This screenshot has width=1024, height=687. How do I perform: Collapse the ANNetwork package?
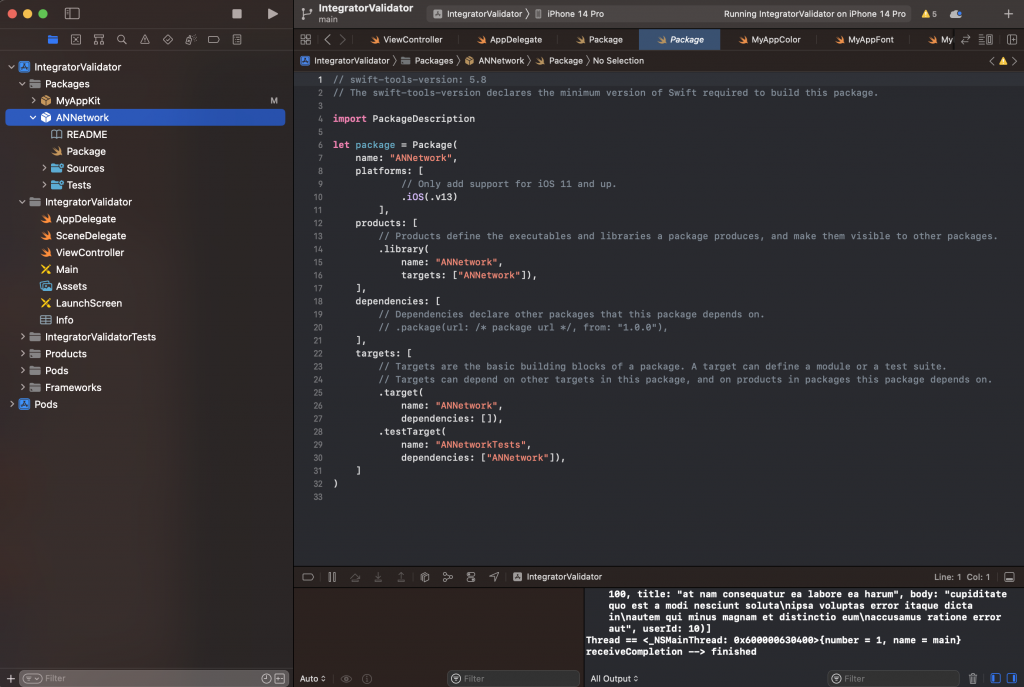click(33, 118)
